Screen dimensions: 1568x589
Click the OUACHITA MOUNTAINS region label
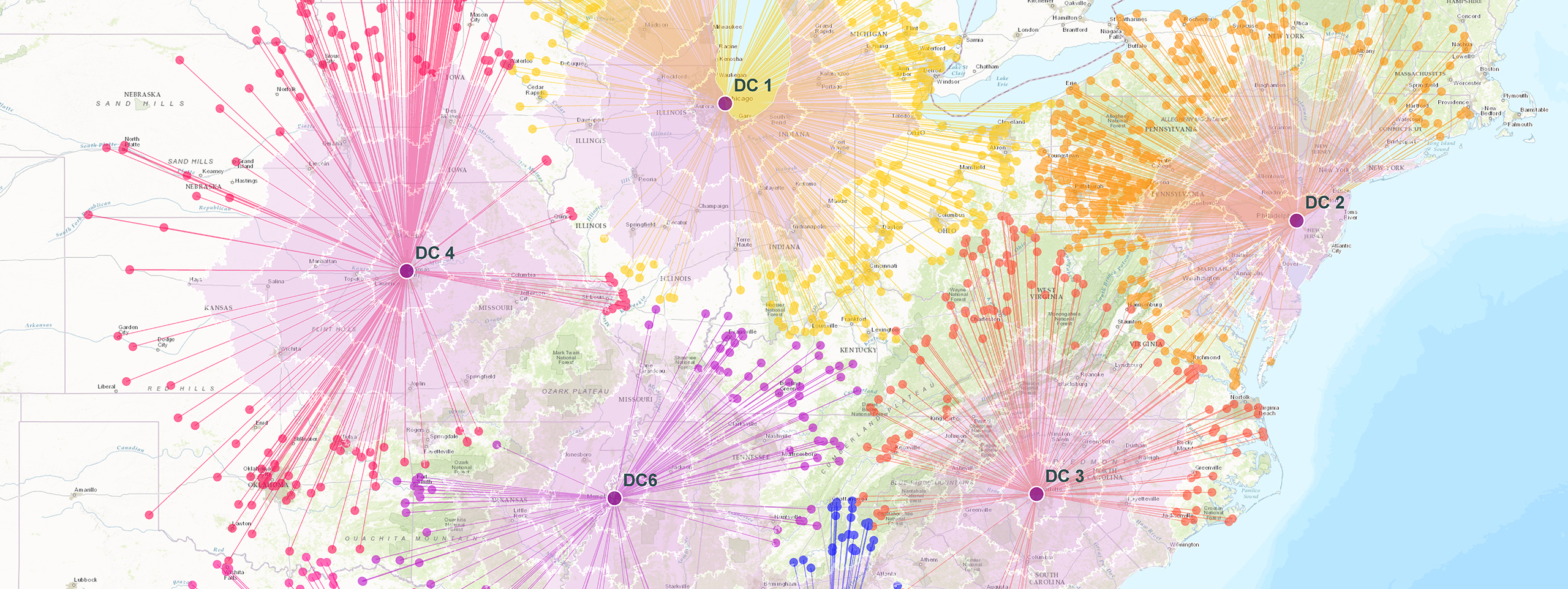click(x=415, y=539)
